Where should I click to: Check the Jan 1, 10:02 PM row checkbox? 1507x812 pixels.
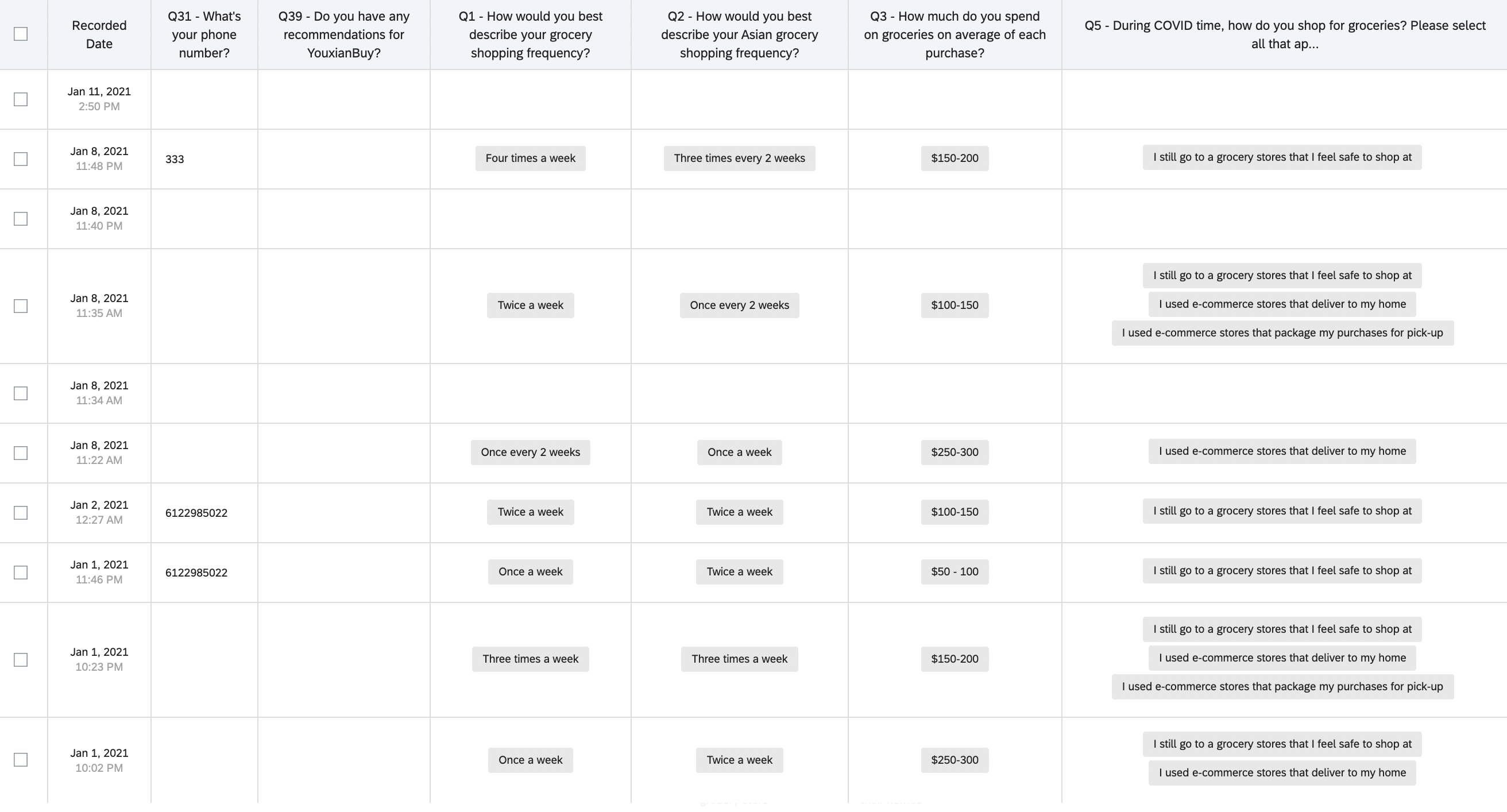pos(21,760)
